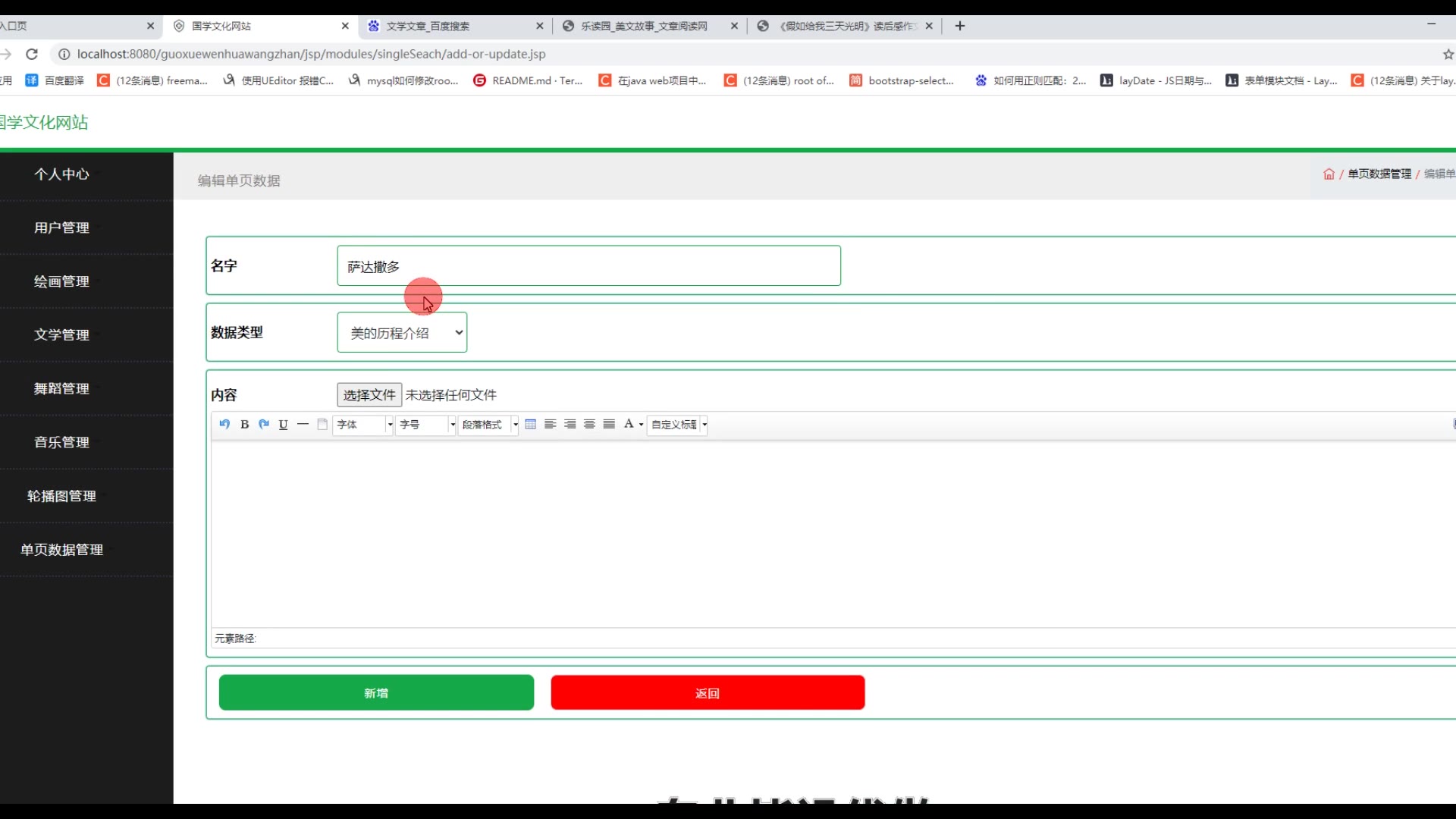
Task: Insert horizontal rule with the line icon
Action: pyautogui.click(x=303, y=424)
